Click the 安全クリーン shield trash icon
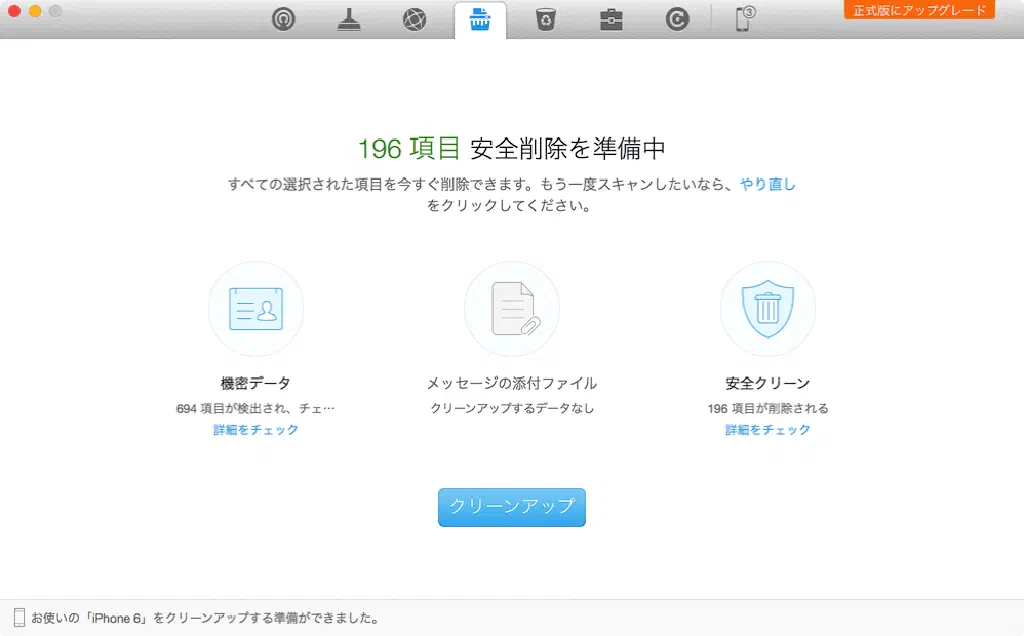 [x=768, y=309]
